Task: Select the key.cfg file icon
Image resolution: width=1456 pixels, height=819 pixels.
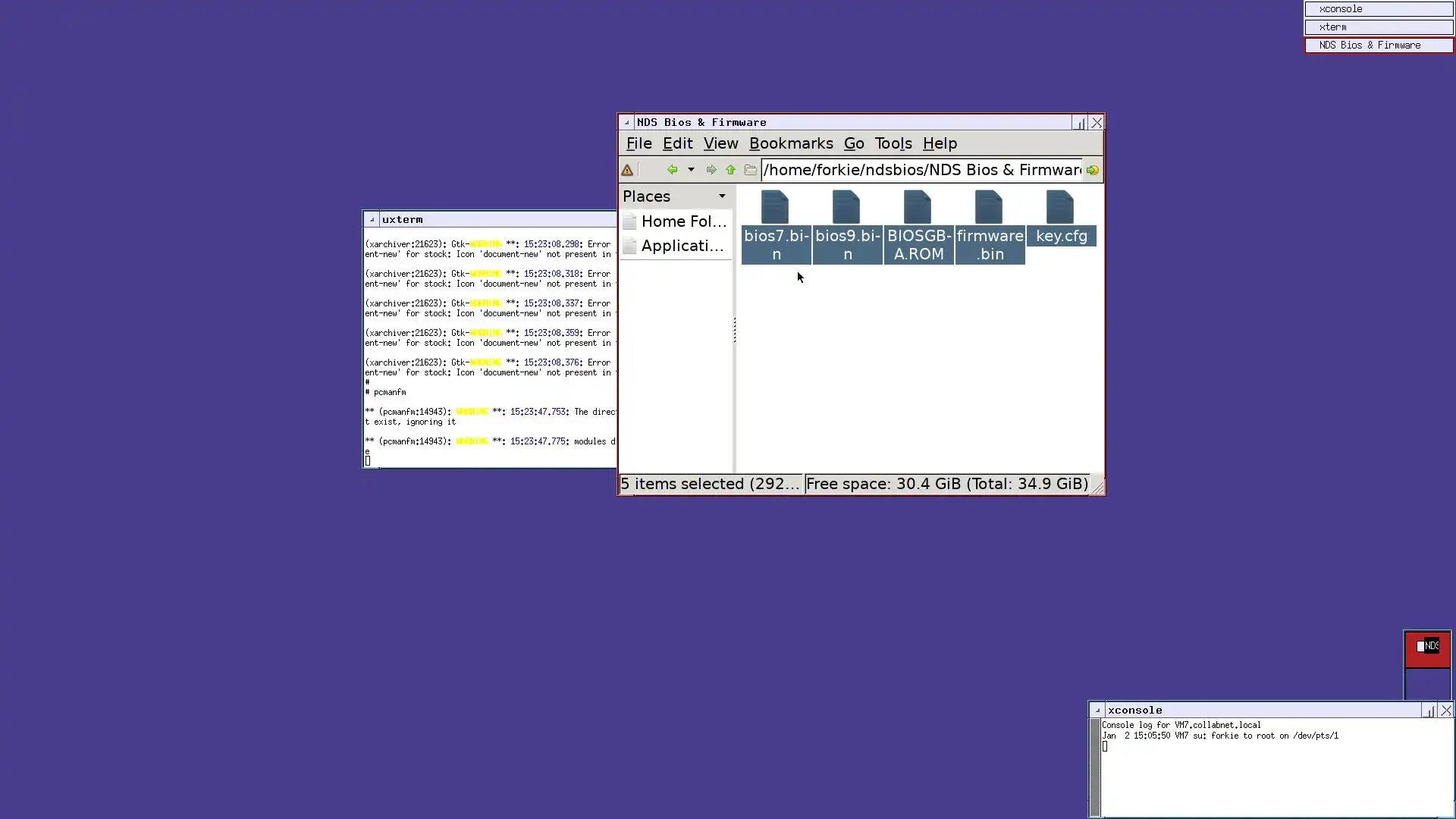Action: point(1060,207)
